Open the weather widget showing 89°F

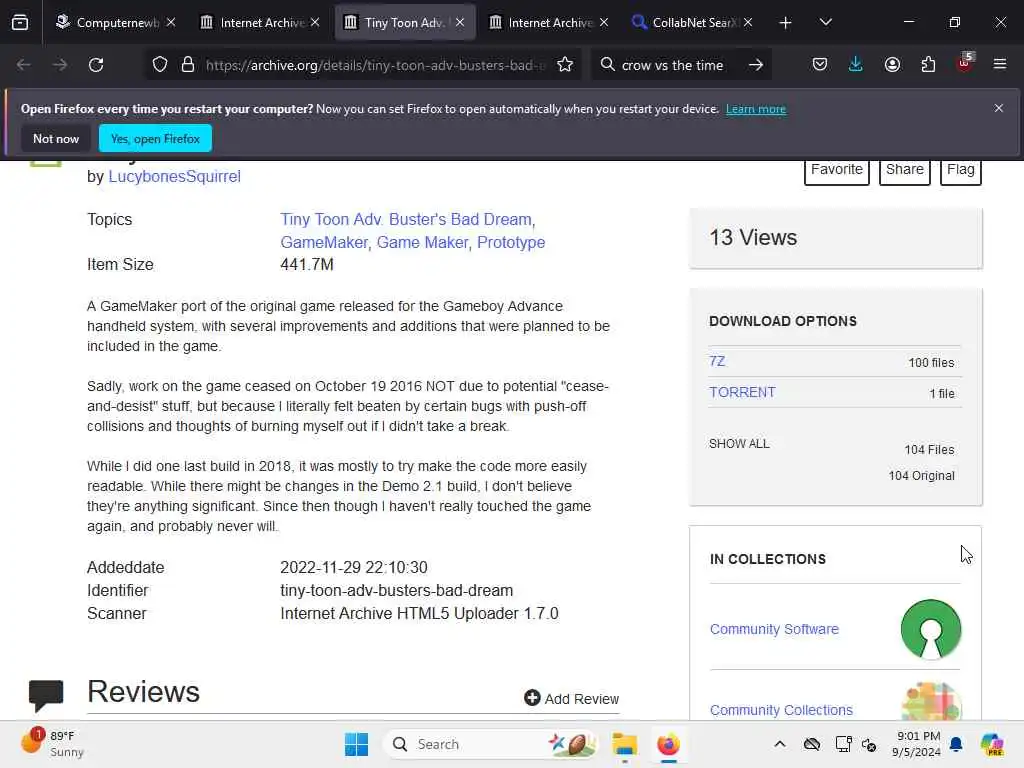coord(52,744)
